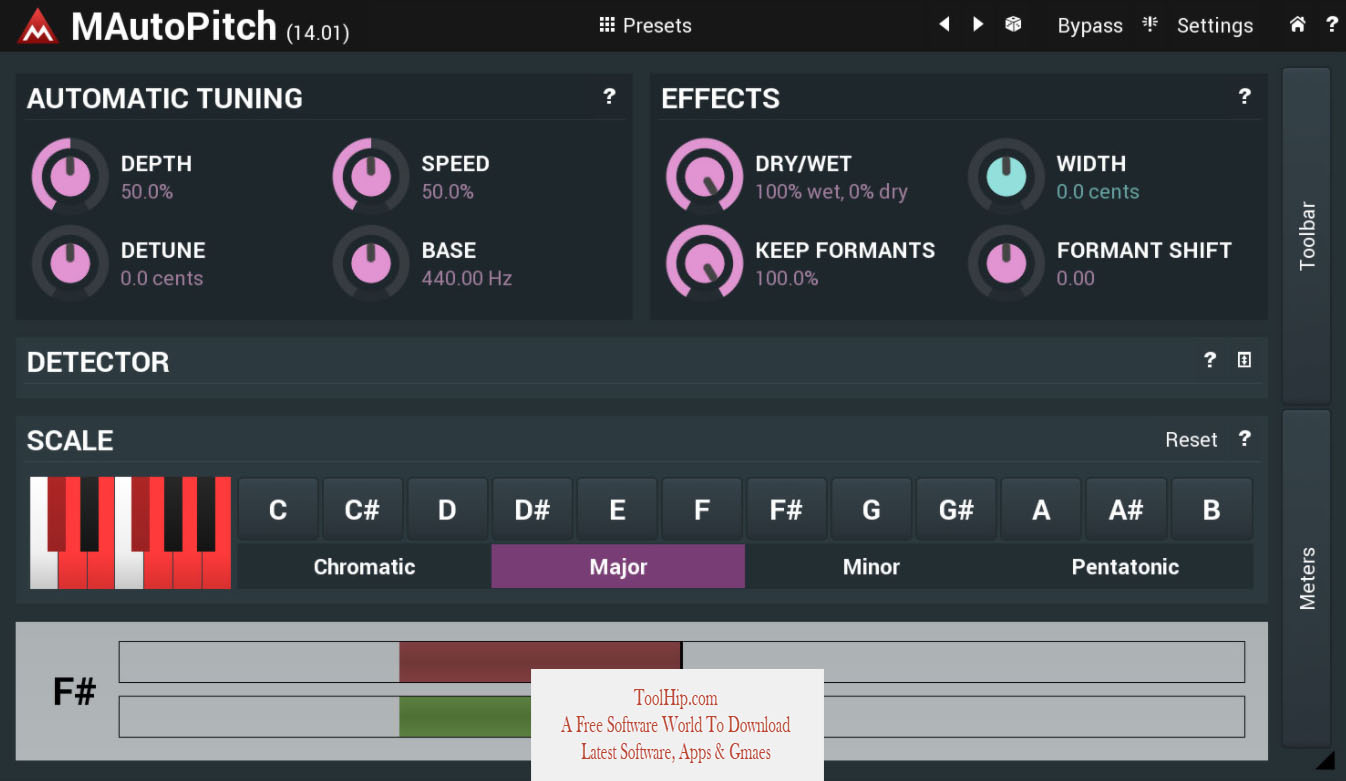Open Effects section help
The height and width of the screenshot is (781, 1346).
1244,97
